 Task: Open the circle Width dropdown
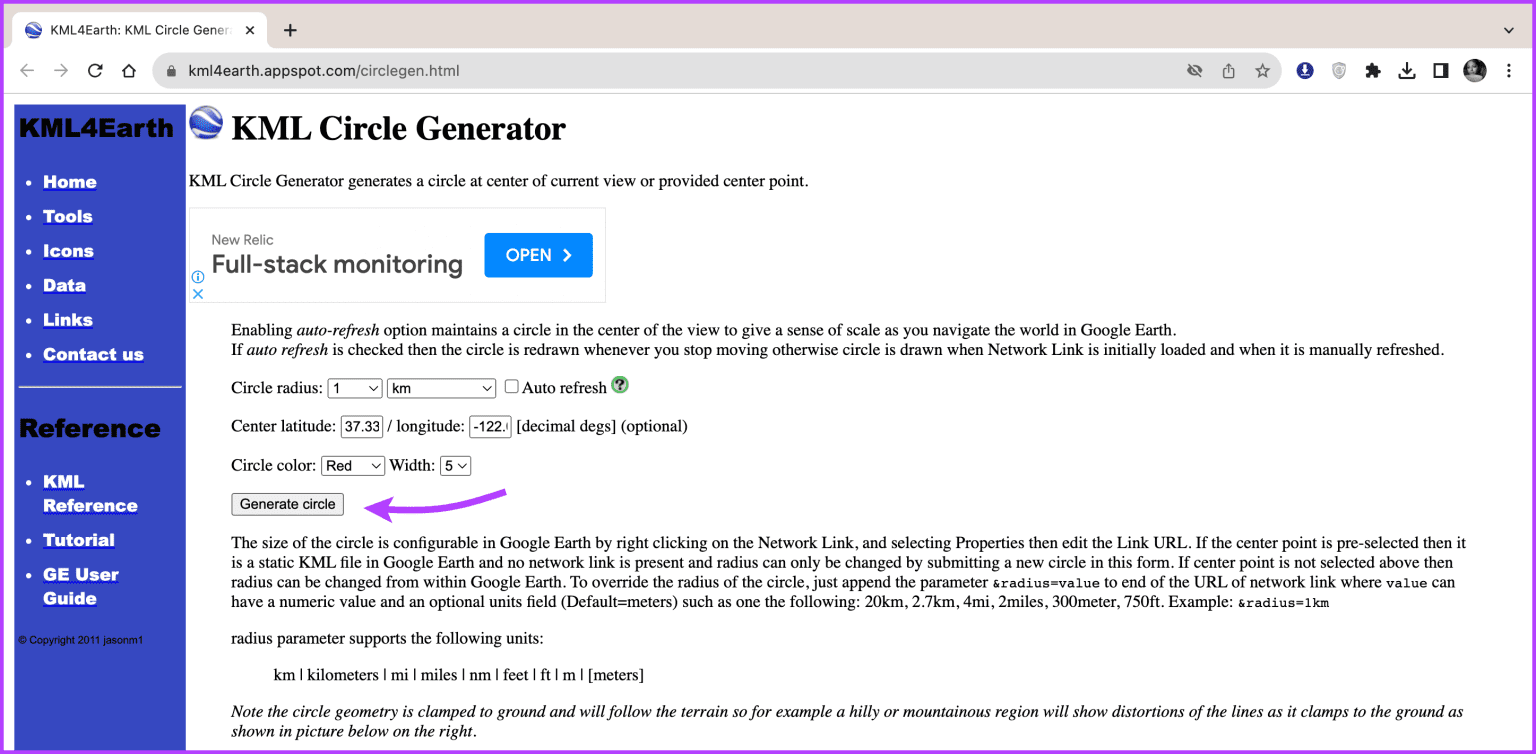[x=455, y=466]
